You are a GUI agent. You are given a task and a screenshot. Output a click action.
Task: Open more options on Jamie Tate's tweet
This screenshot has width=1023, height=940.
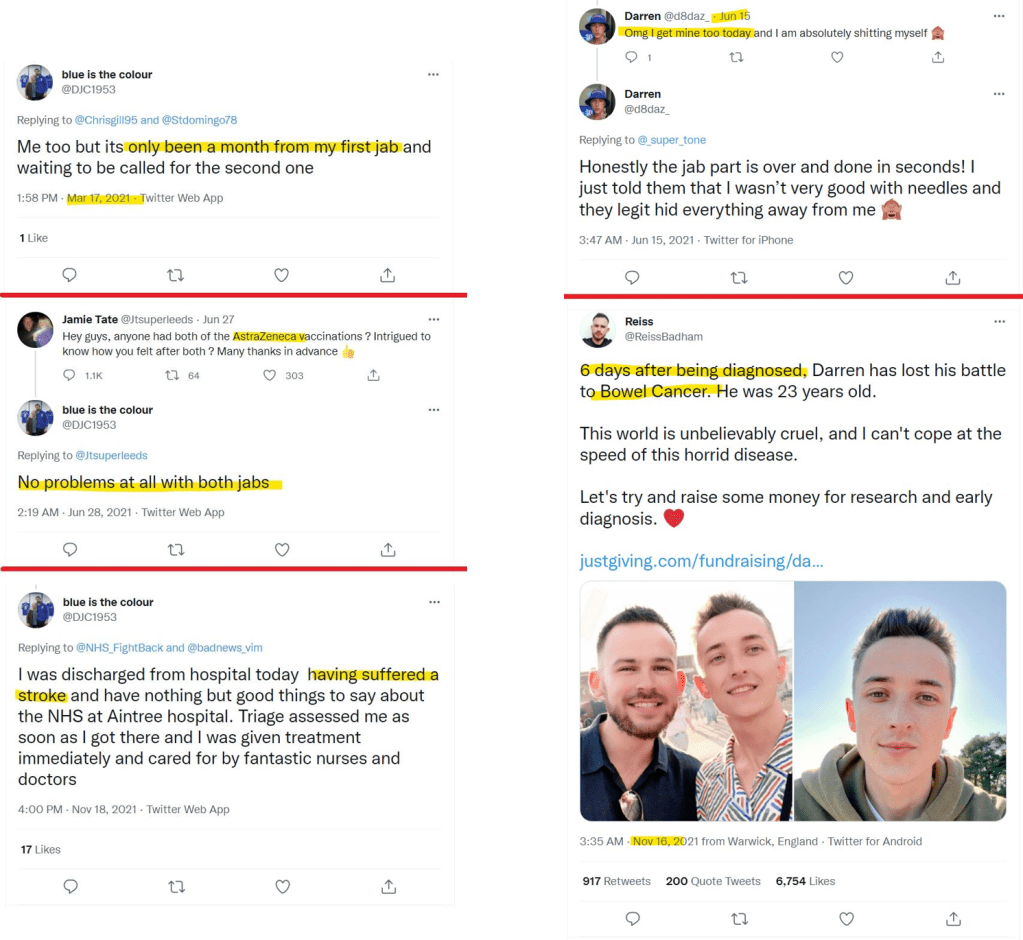pos(434,320)
